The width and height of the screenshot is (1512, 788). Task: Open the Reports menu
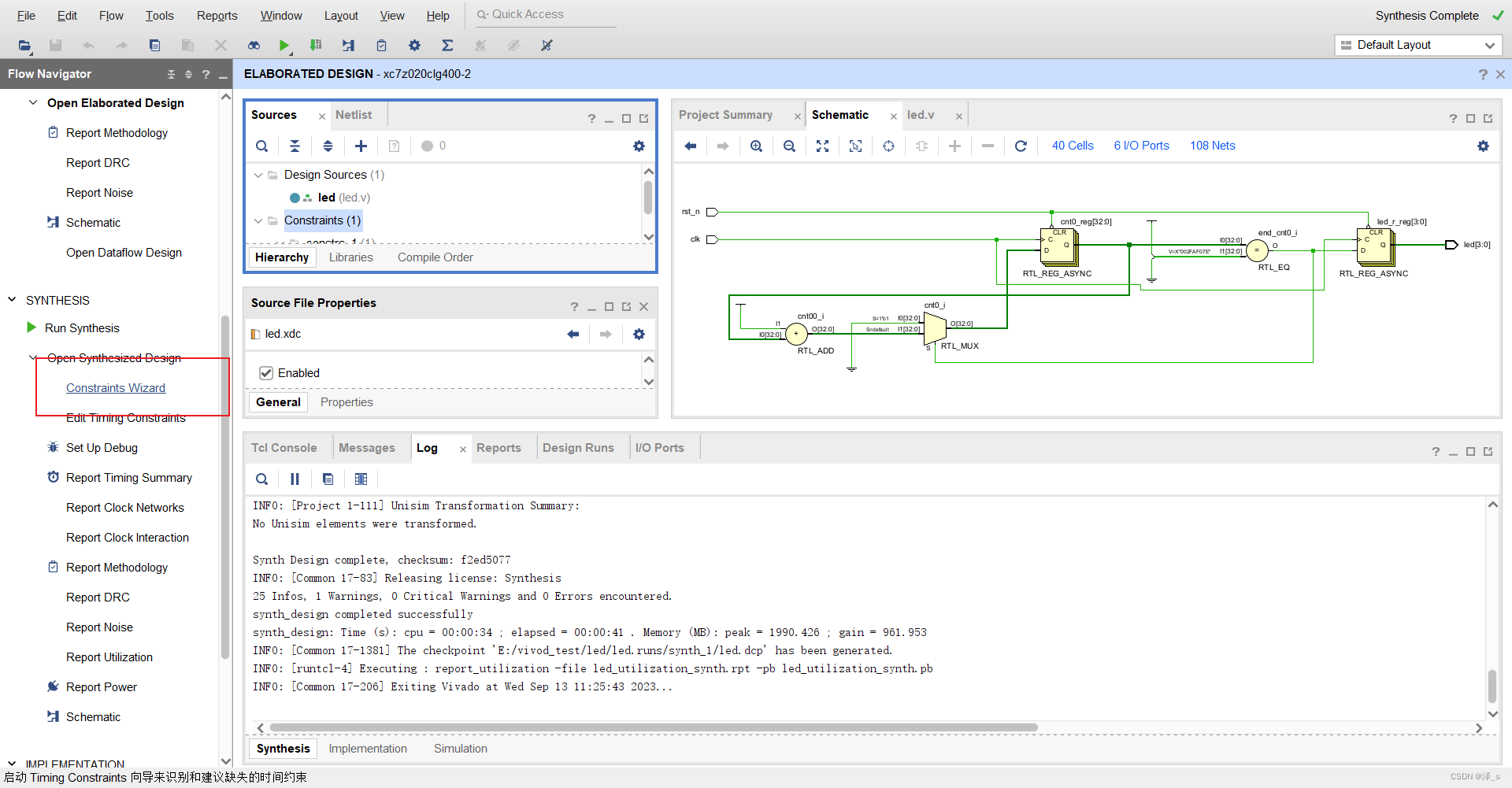click(217, 16)
